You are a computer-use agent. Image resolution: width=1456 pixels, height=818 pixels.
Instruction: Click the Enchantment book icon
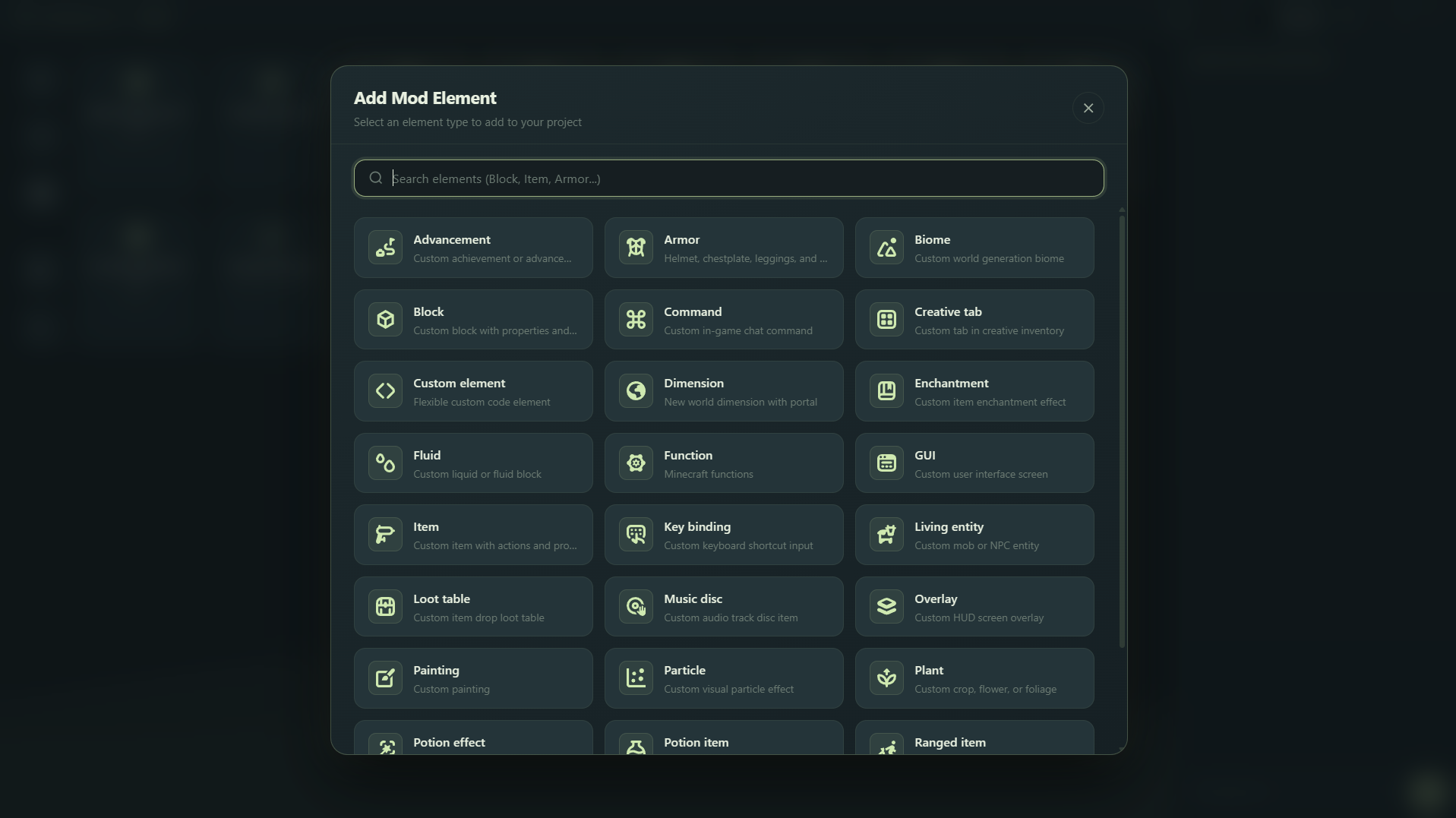[x=886, y=391]
